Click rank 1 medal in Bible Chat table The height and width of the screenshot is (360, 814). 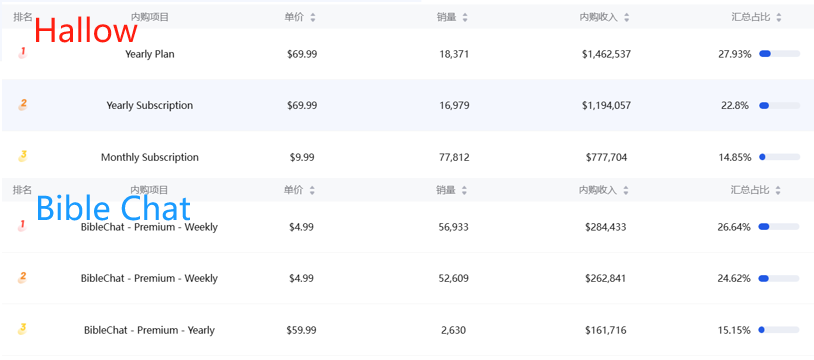click(22, 225)
